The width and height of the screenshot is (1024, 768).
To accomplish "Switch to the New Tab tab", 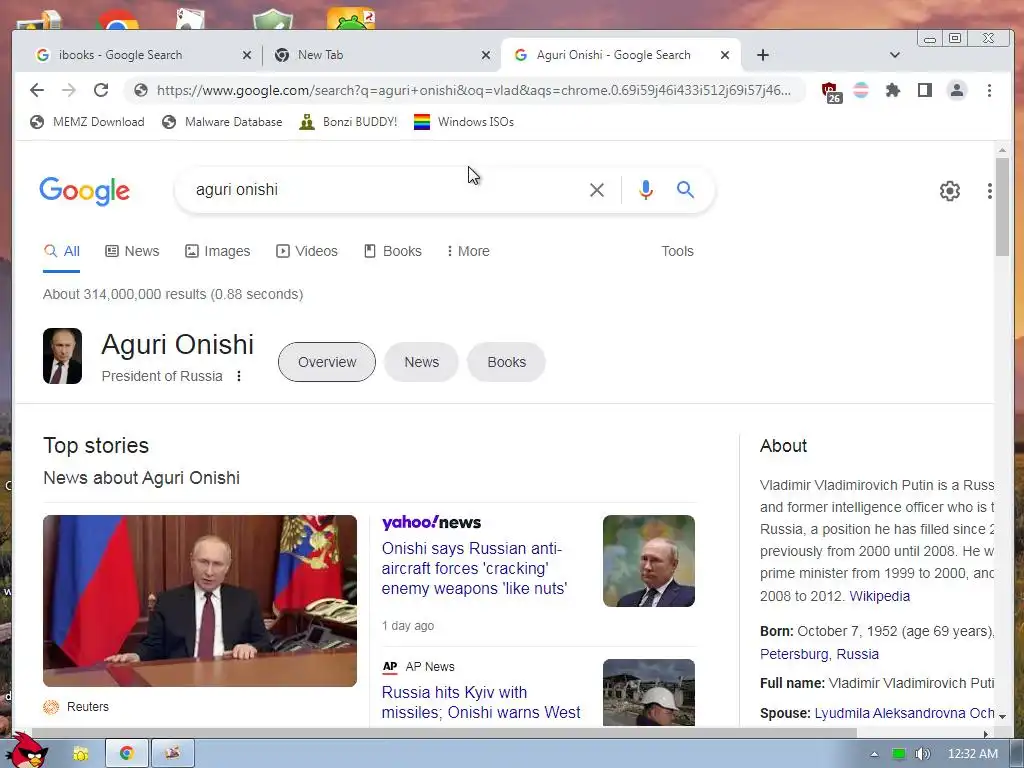I will (x=379, y=55).
